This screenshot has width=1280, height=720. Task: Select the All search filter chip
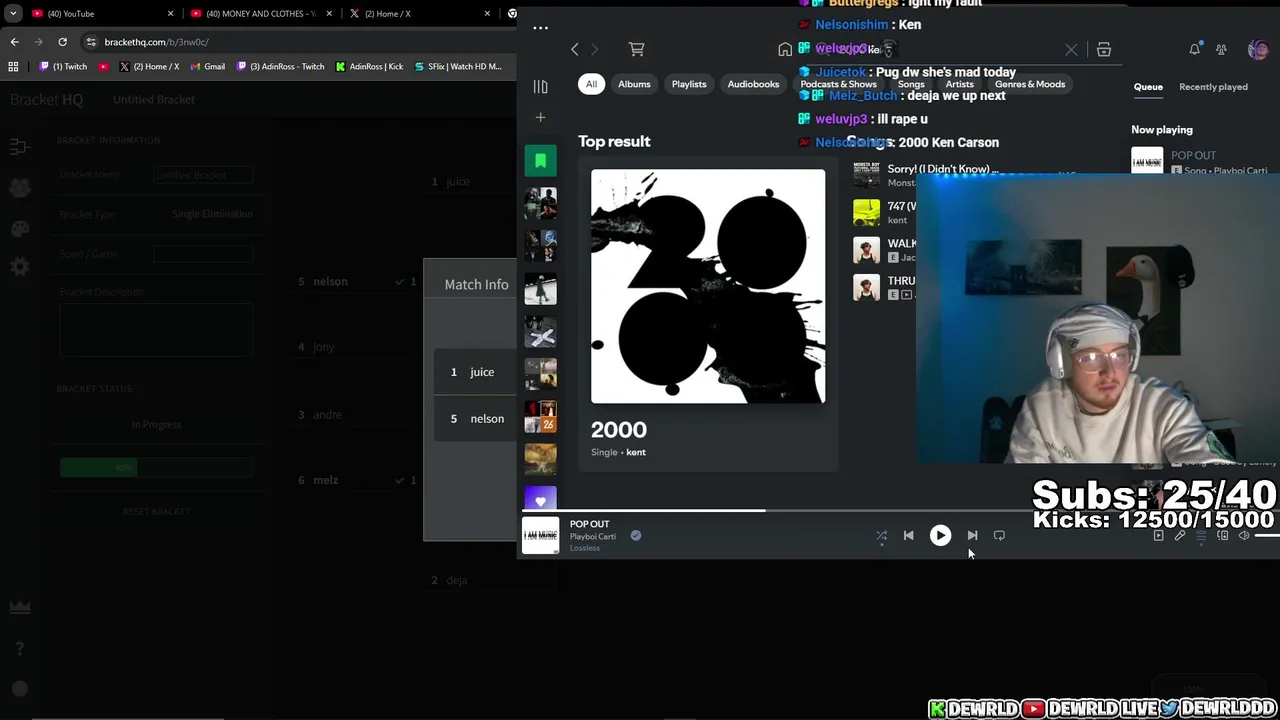[591, 84]
